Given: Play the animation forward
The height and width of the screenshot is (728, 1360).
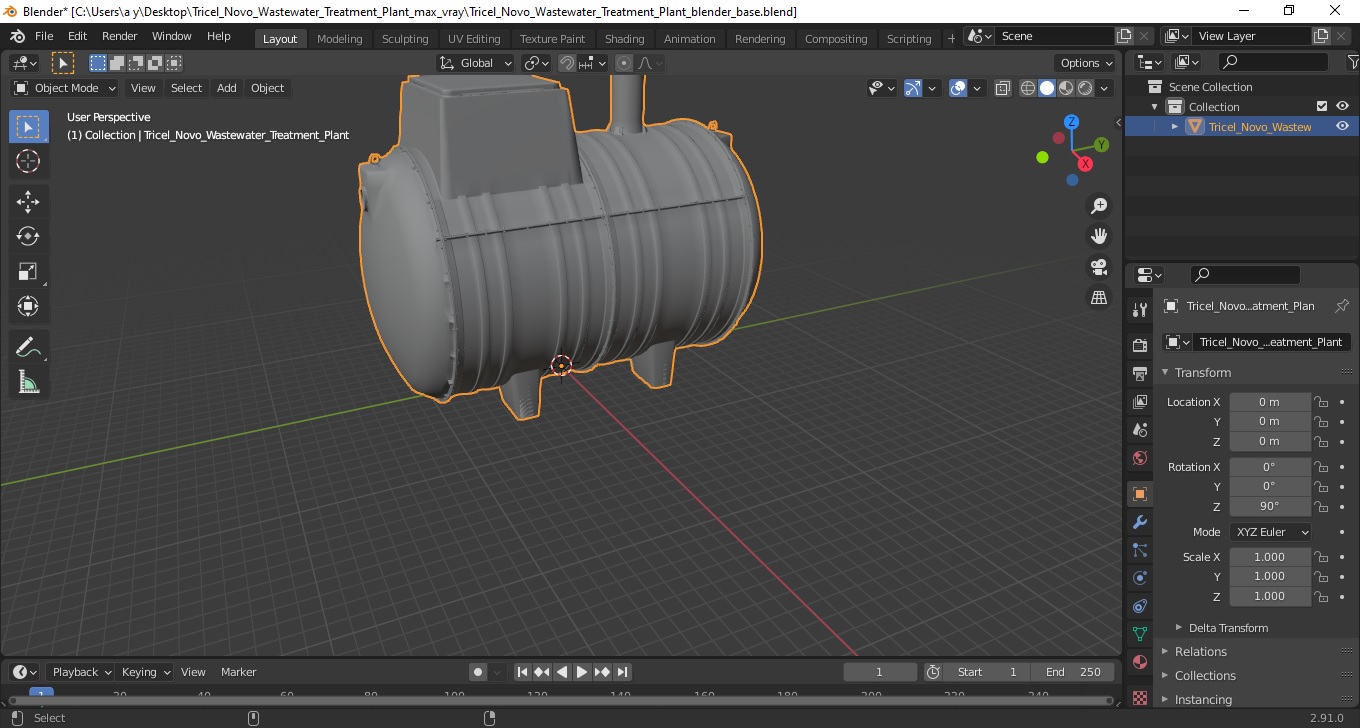Looking at the screenshot, I should pyautogui.click(x=582, y=672).
